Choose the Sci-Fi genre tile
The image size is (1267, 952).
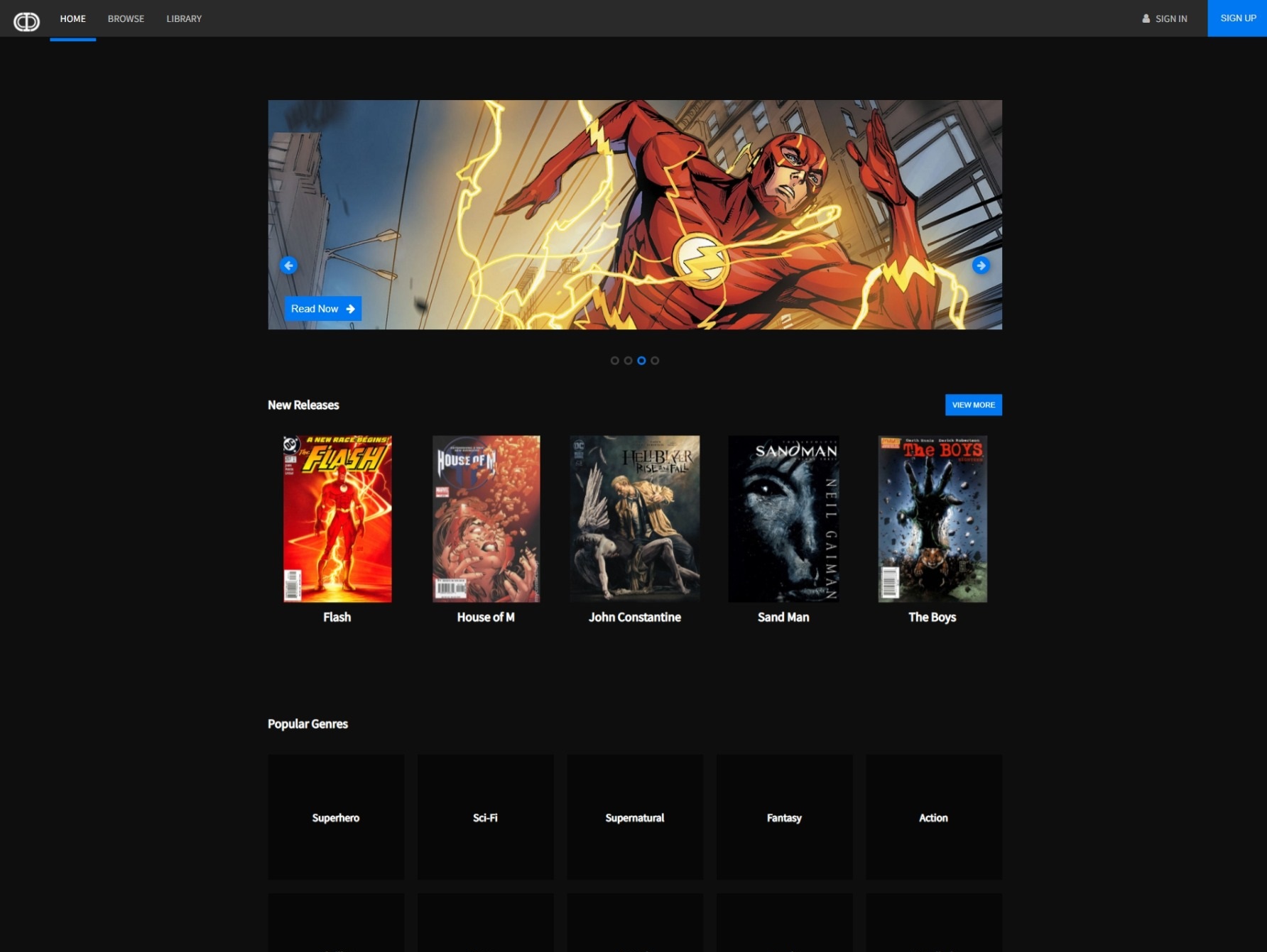pos(485,817)
